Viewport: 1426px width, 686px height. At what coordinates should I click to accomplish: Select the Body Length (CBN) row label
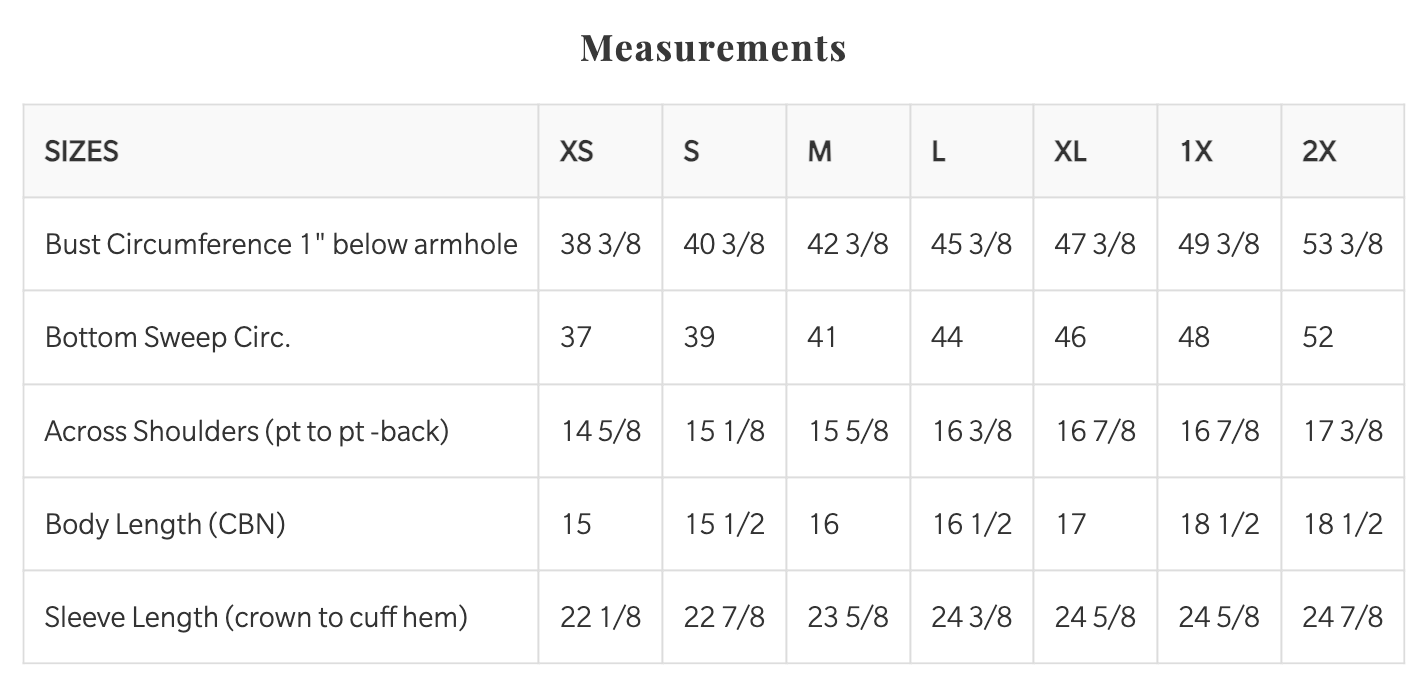(x=165, y=524)
